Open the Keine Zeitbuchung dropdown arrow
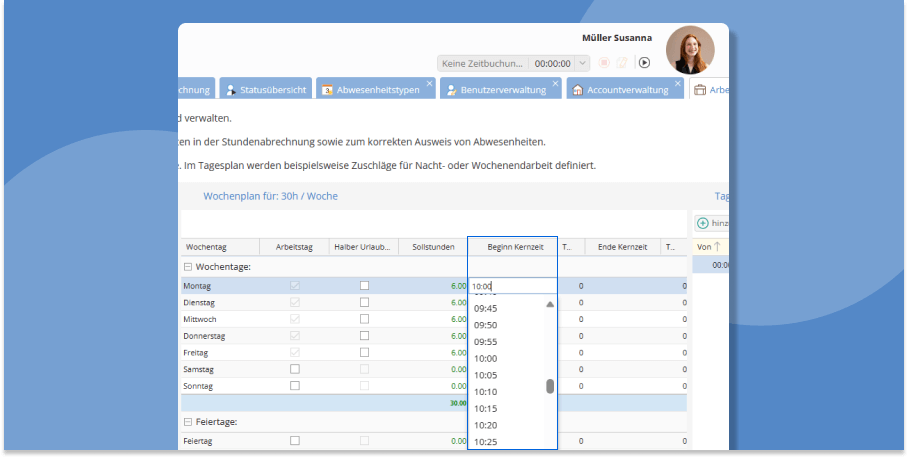The width and height of the screenshot is (908, 458). tap(583, 63)
